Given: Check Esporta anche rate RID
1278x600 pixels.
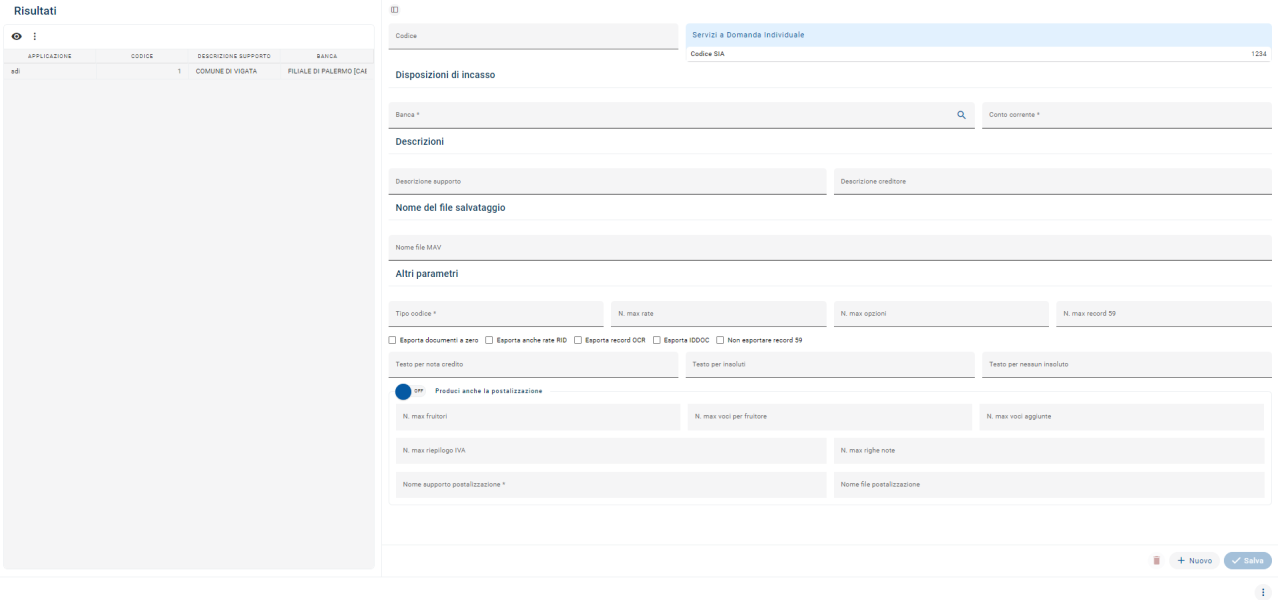Looking at the screenshot, I should [x=489, y=340].
